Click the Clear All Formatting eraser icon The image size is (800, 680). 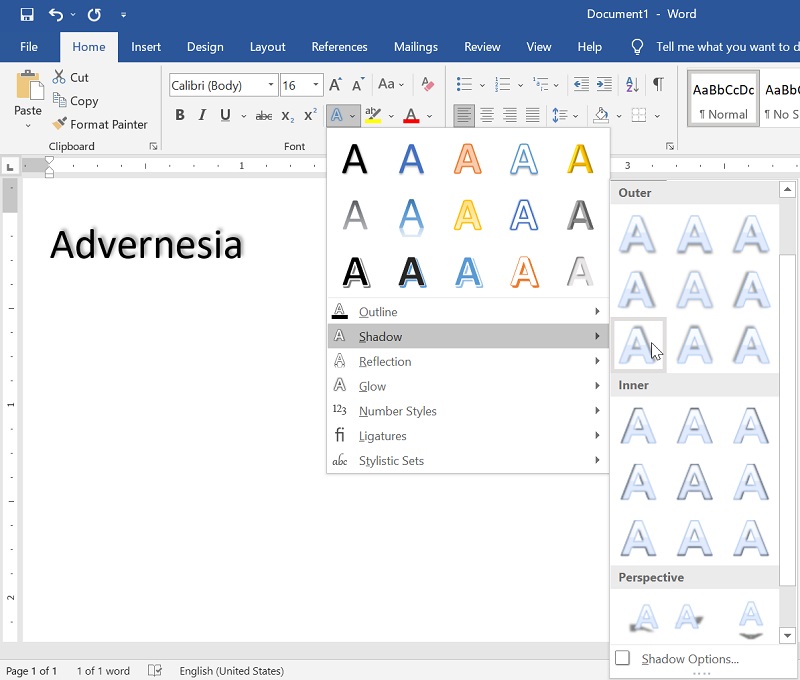pos(428,84)
